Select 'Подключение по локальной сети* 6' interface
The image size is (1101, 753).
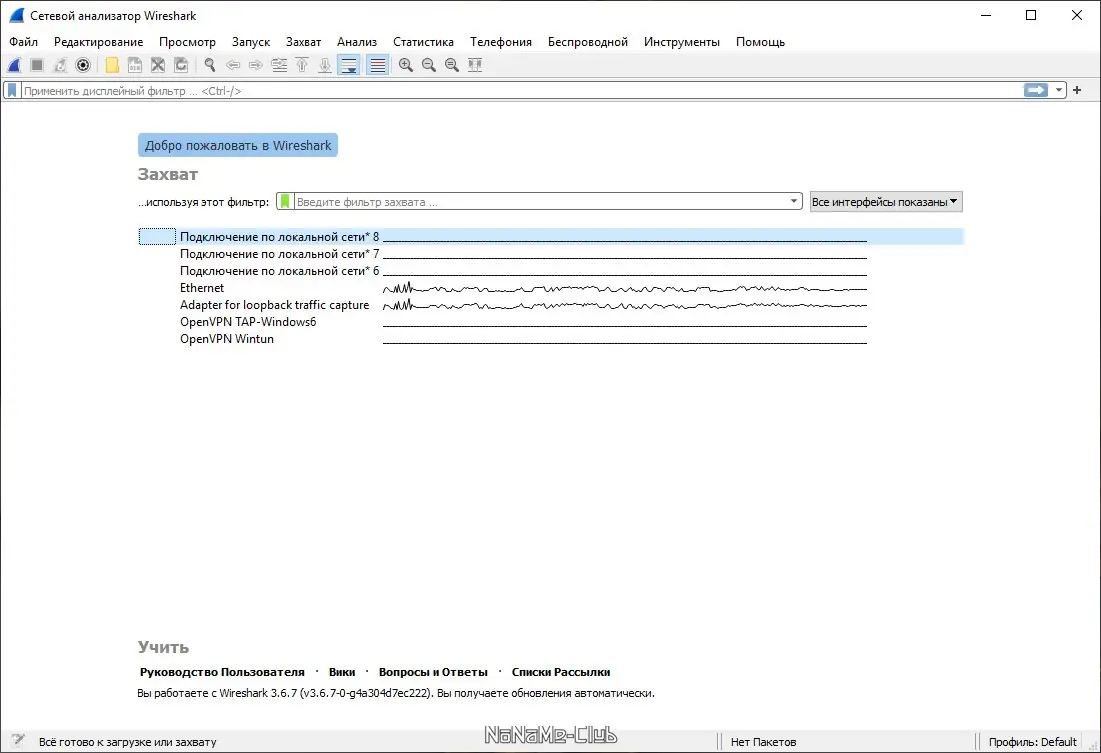coord(551,270)
